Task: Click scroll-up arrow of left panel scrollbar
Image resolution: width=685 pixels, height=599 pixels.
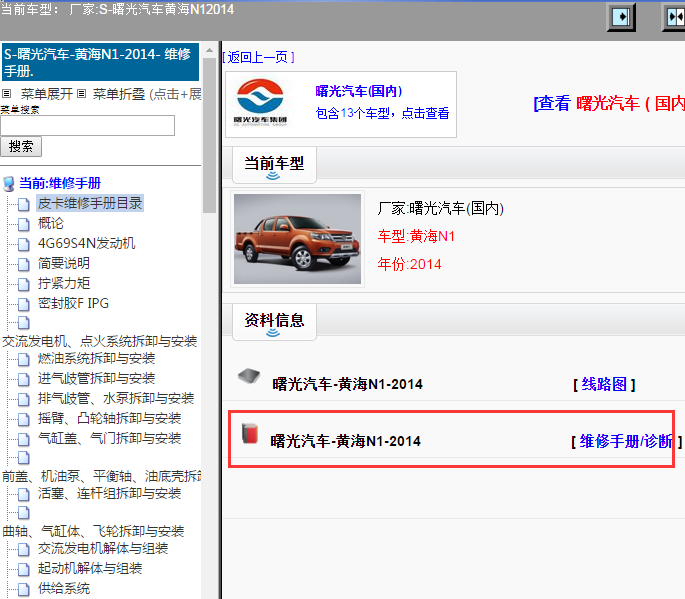Action: [x=210, y=51]
